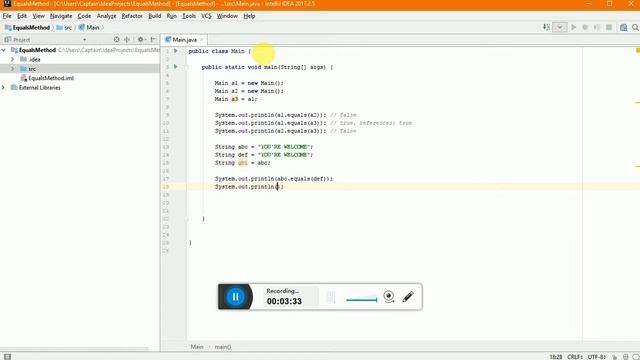Click the highlighted variable a3 on line 7
The image size is (640, 360).
[235, 99]
